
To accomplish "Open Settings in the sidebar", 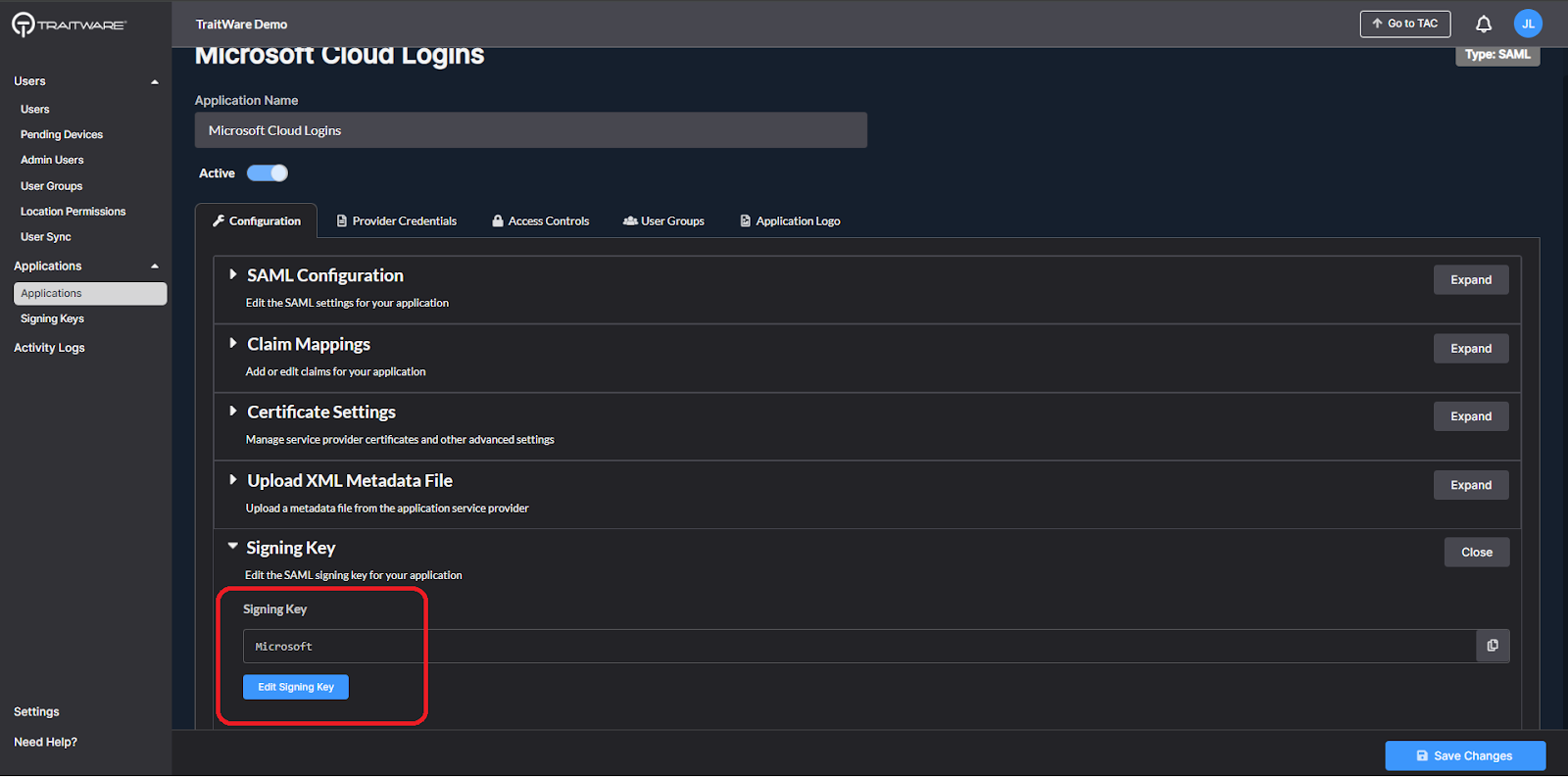I will point(36,712).
